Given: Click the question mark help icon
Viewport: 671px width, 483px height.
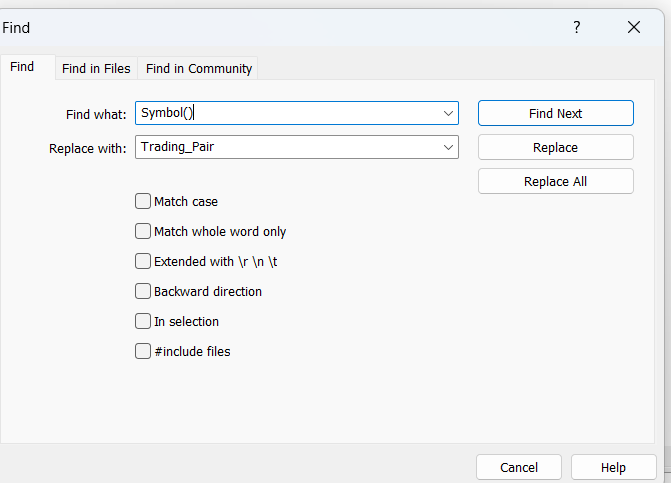Looking at the screenshot, I should (577, 28).
